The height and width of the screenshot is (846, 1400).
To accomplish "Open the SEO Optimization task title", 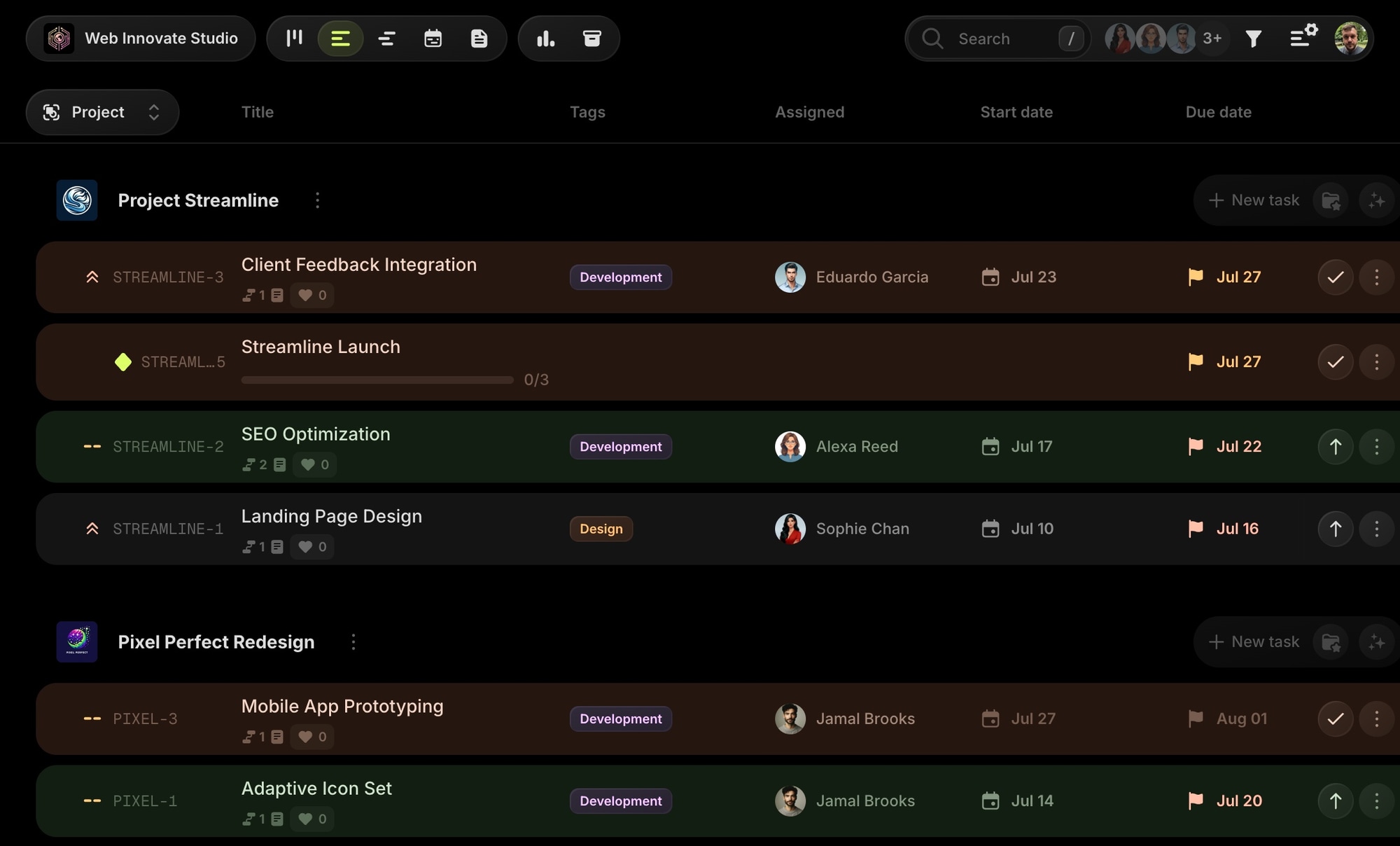I will point(316,434).
